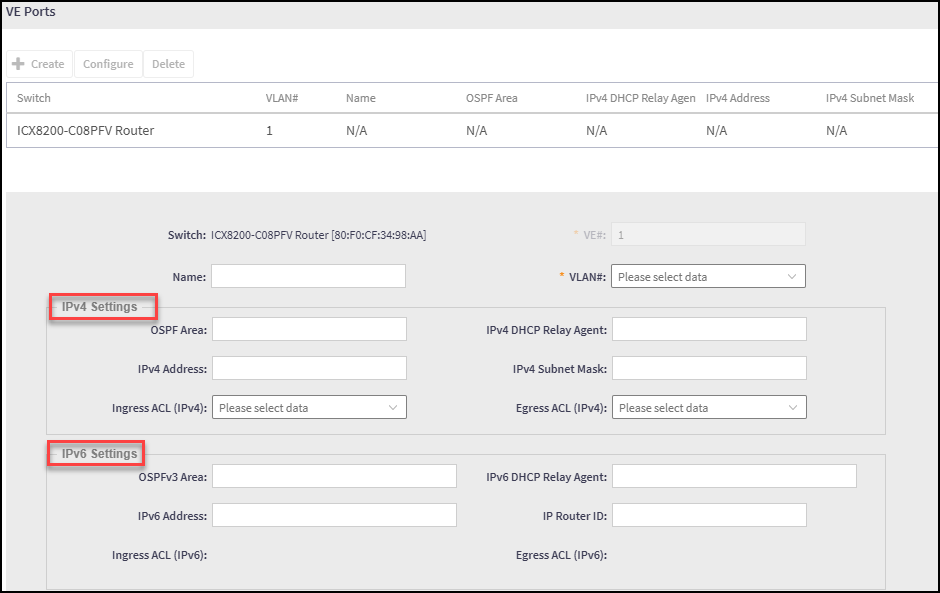
Task: Click the IPv6 Address input field
Action: pyautogui.click(x=335, y=515)
